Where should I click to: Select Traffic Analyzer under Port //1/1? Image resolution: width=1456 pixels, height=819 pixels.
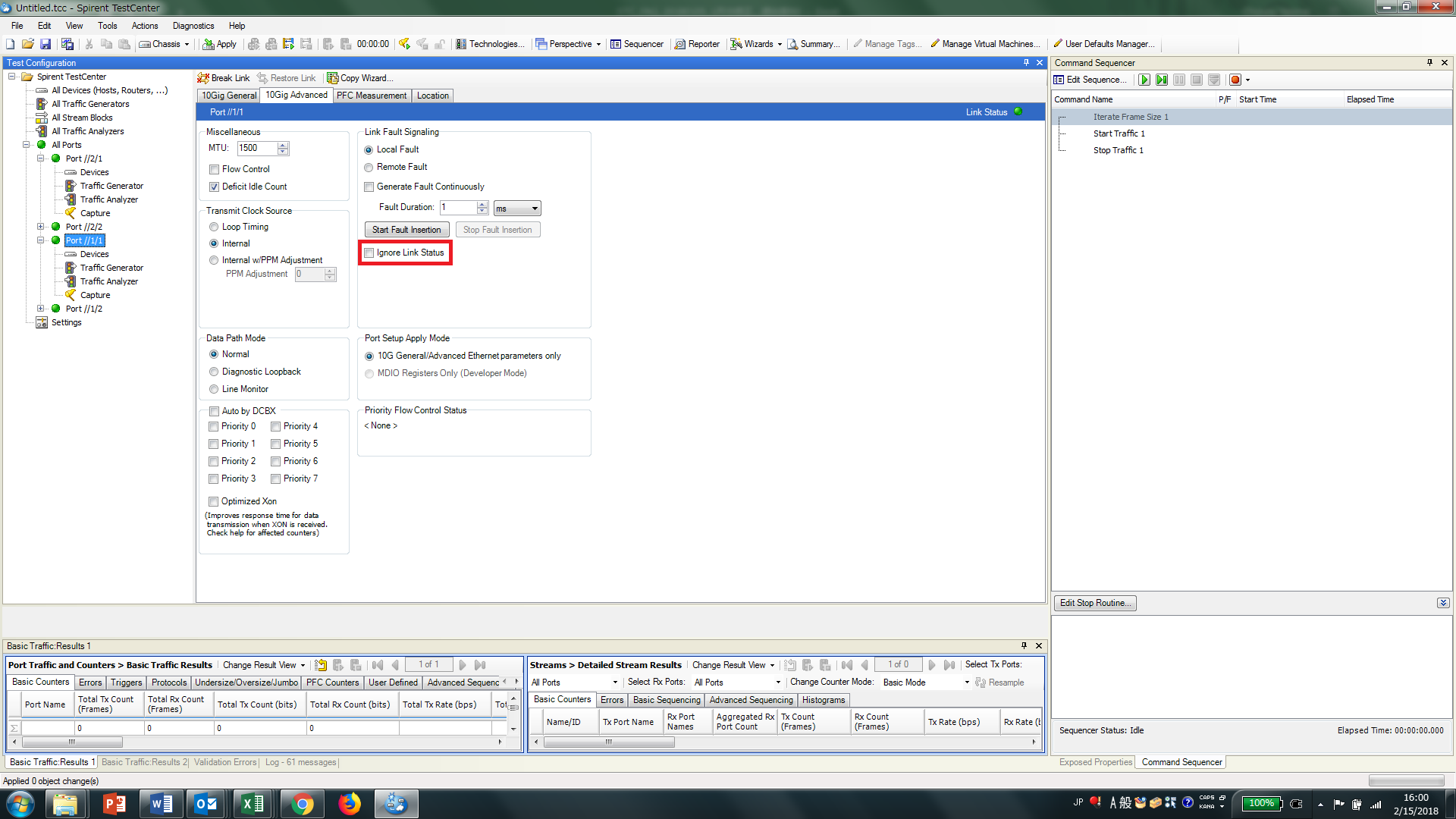click(109, 281)
